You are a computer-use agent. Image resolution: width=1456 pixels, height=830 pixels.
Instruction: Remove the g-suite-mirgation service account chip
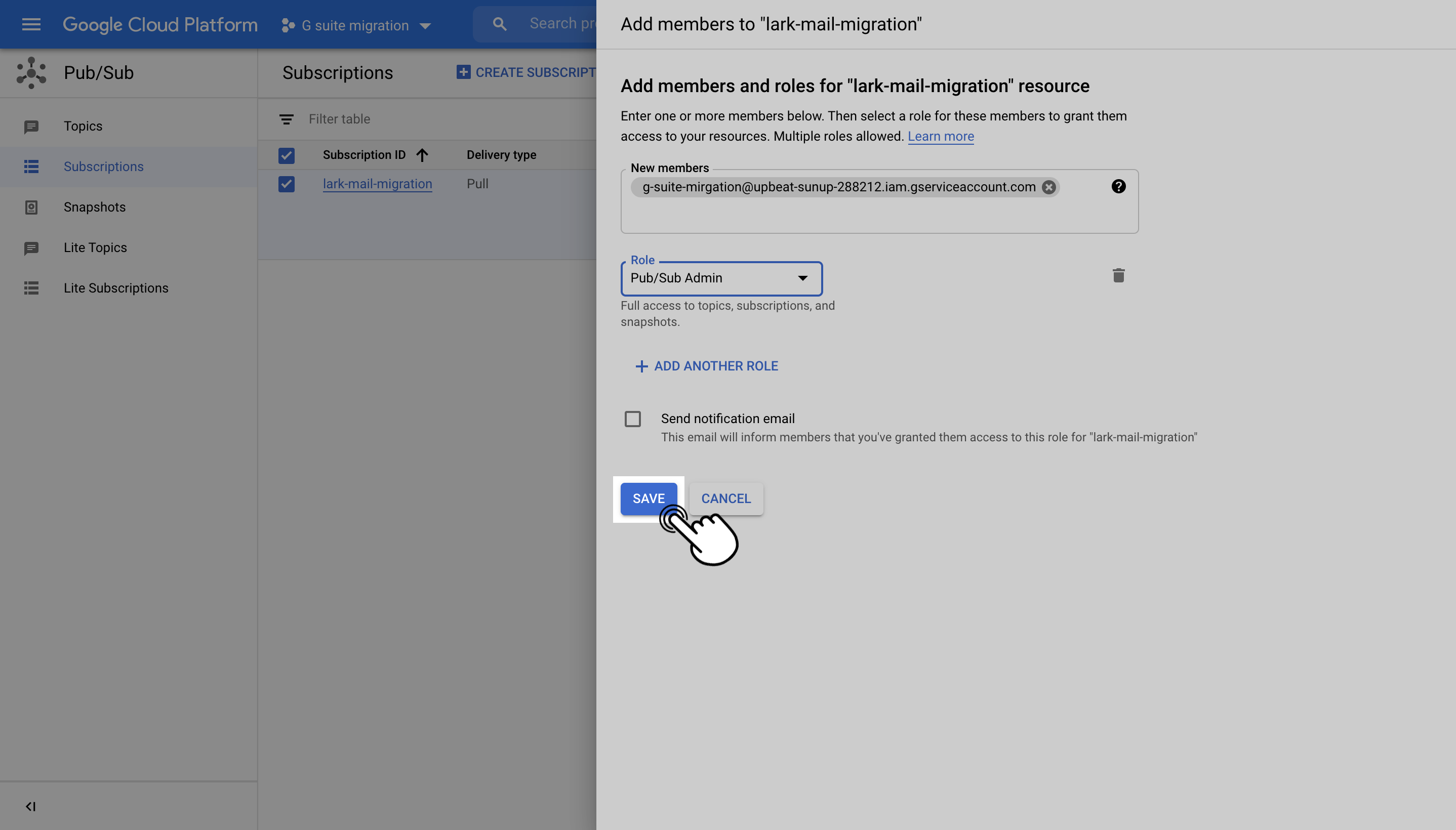tap(1048, 188)
